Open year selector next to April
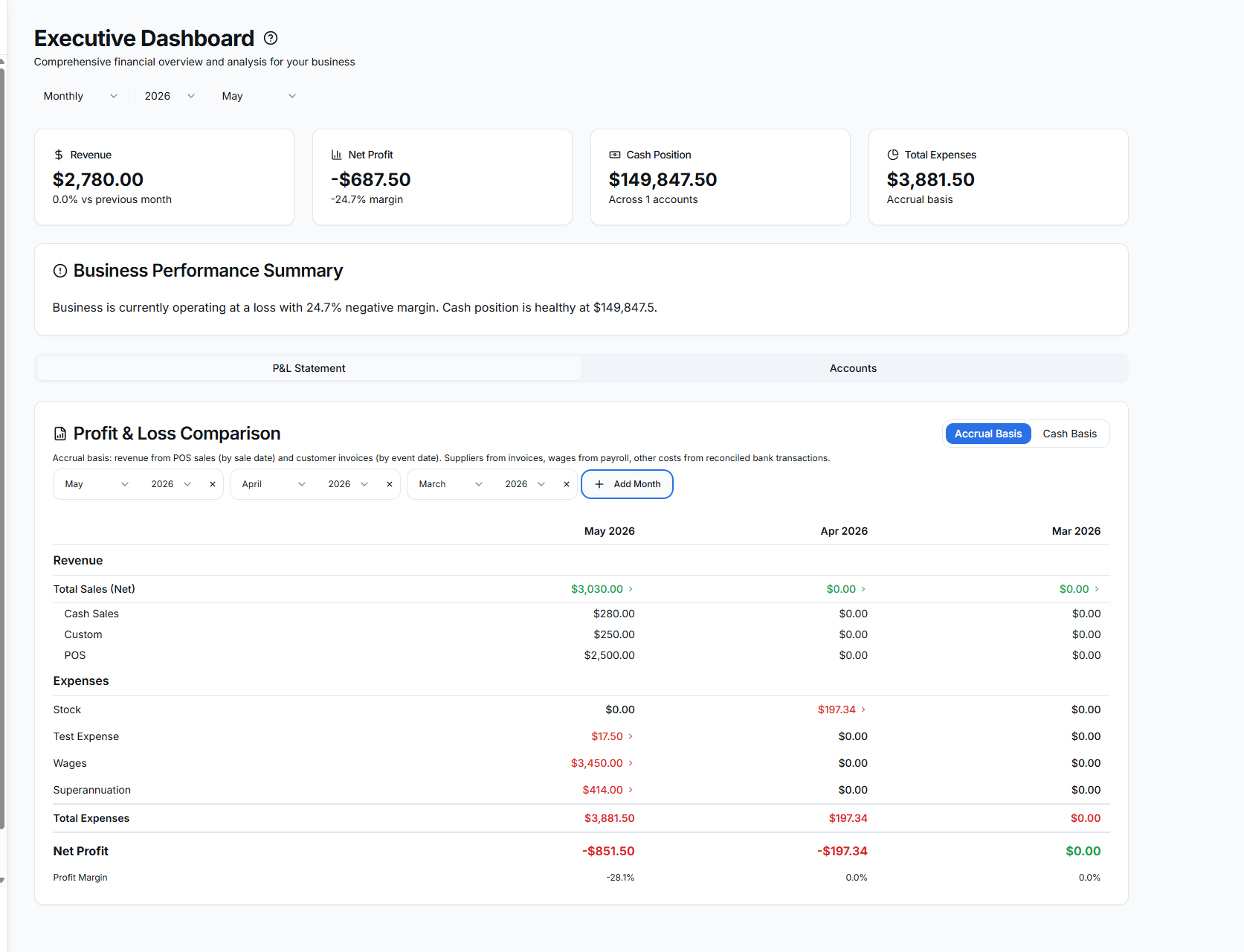This screenshot has width=1244, height=952. pyautogui.click(x=348, y=484)
